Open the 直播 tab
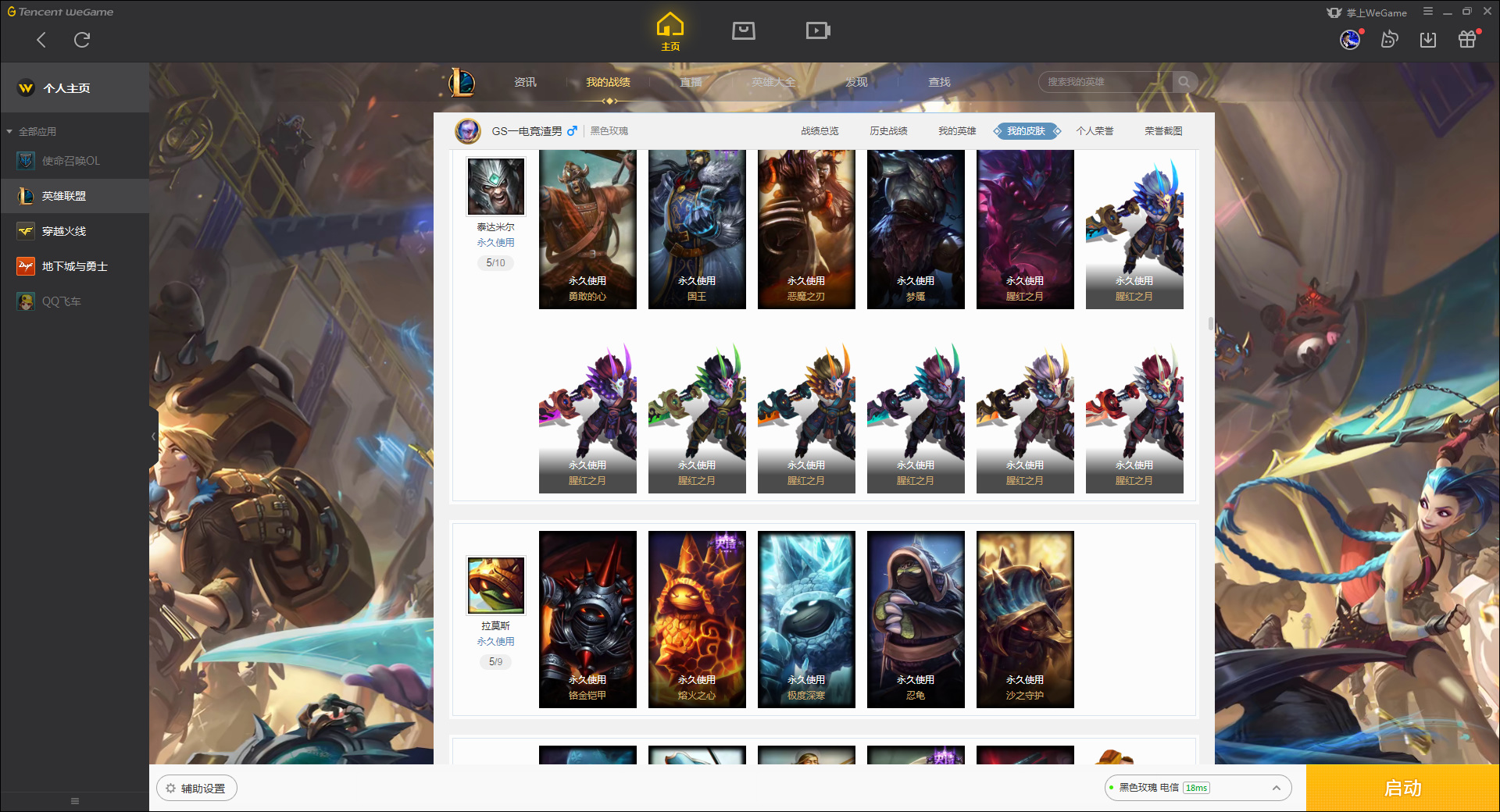1500x812 pixels. click(x=691, y=82)
